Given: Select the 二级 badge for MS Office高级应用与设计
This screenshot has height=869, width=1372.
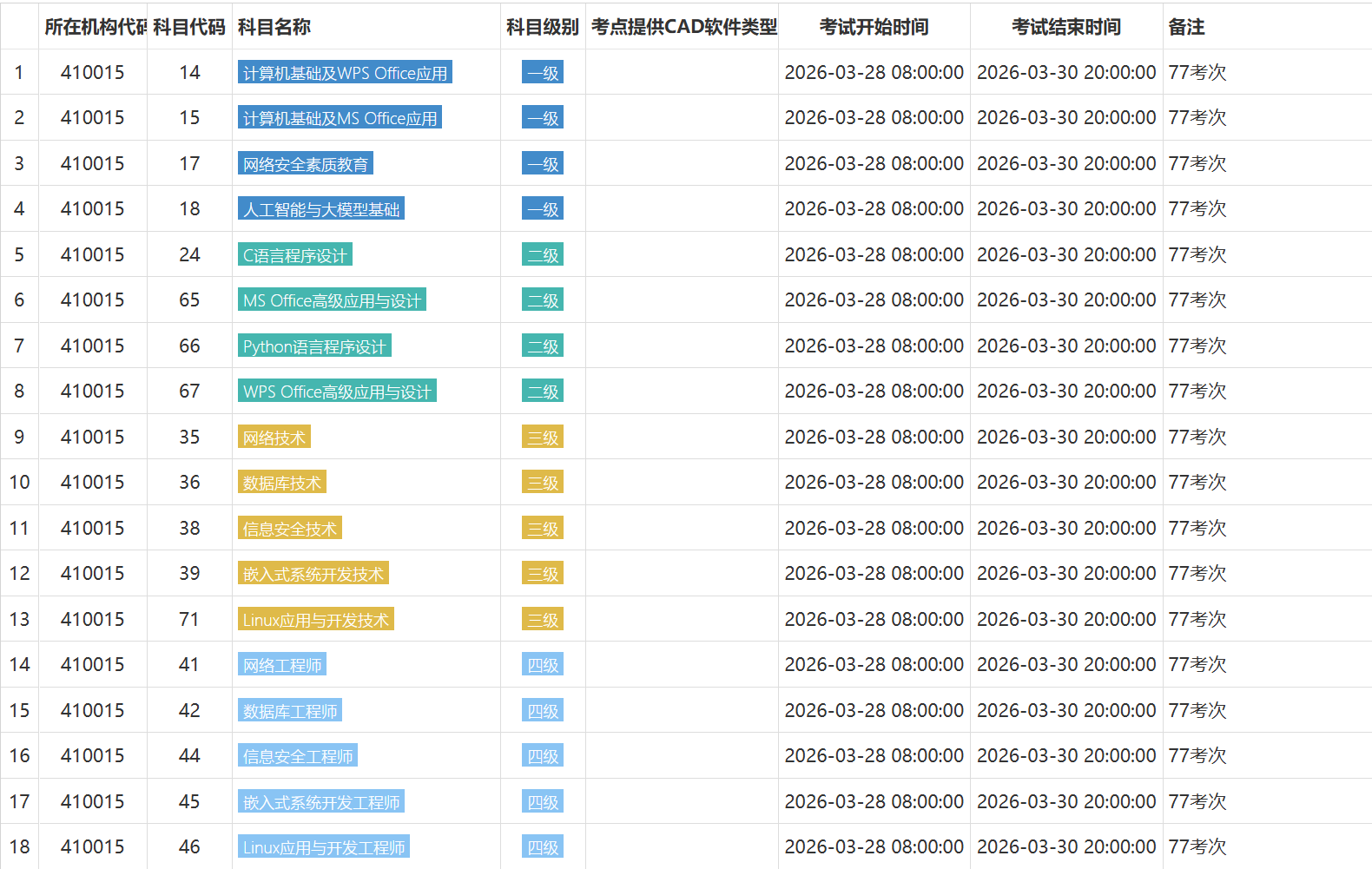Looking at the screenshot, I should (x=543, y=300).
